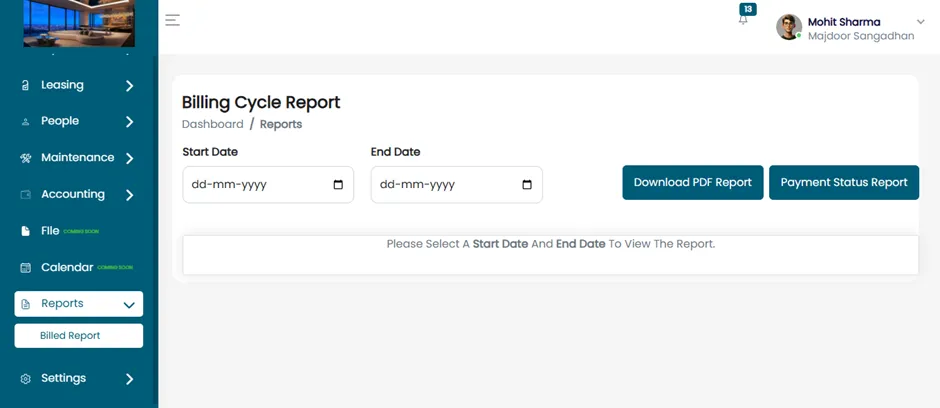Expand the Leasing menu chevron
940x408 pixels.
click(129, 86)
